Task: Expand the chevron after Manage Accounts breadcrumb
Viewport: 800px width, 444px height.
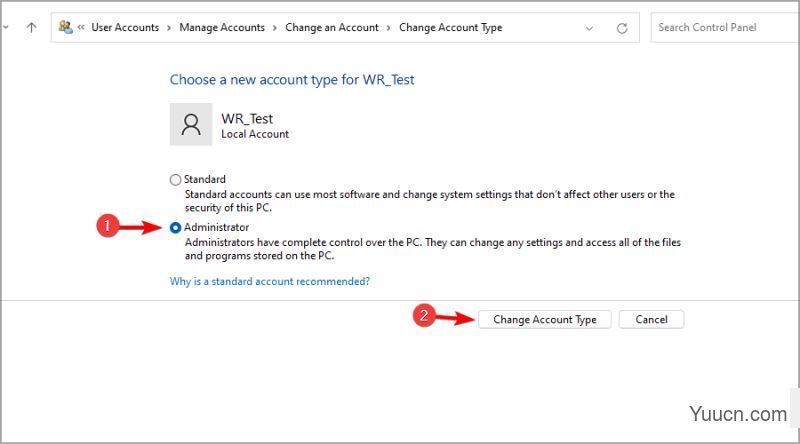Action: click(x=275, y=28)
